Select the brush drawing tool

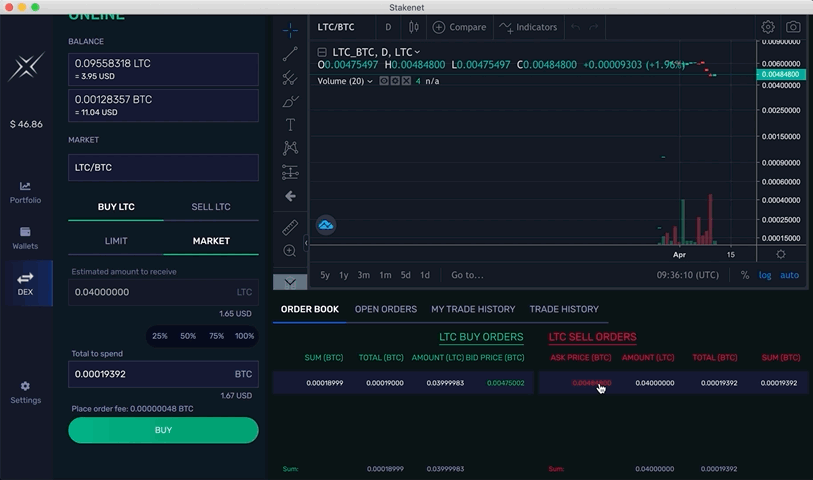click(290, 102)
